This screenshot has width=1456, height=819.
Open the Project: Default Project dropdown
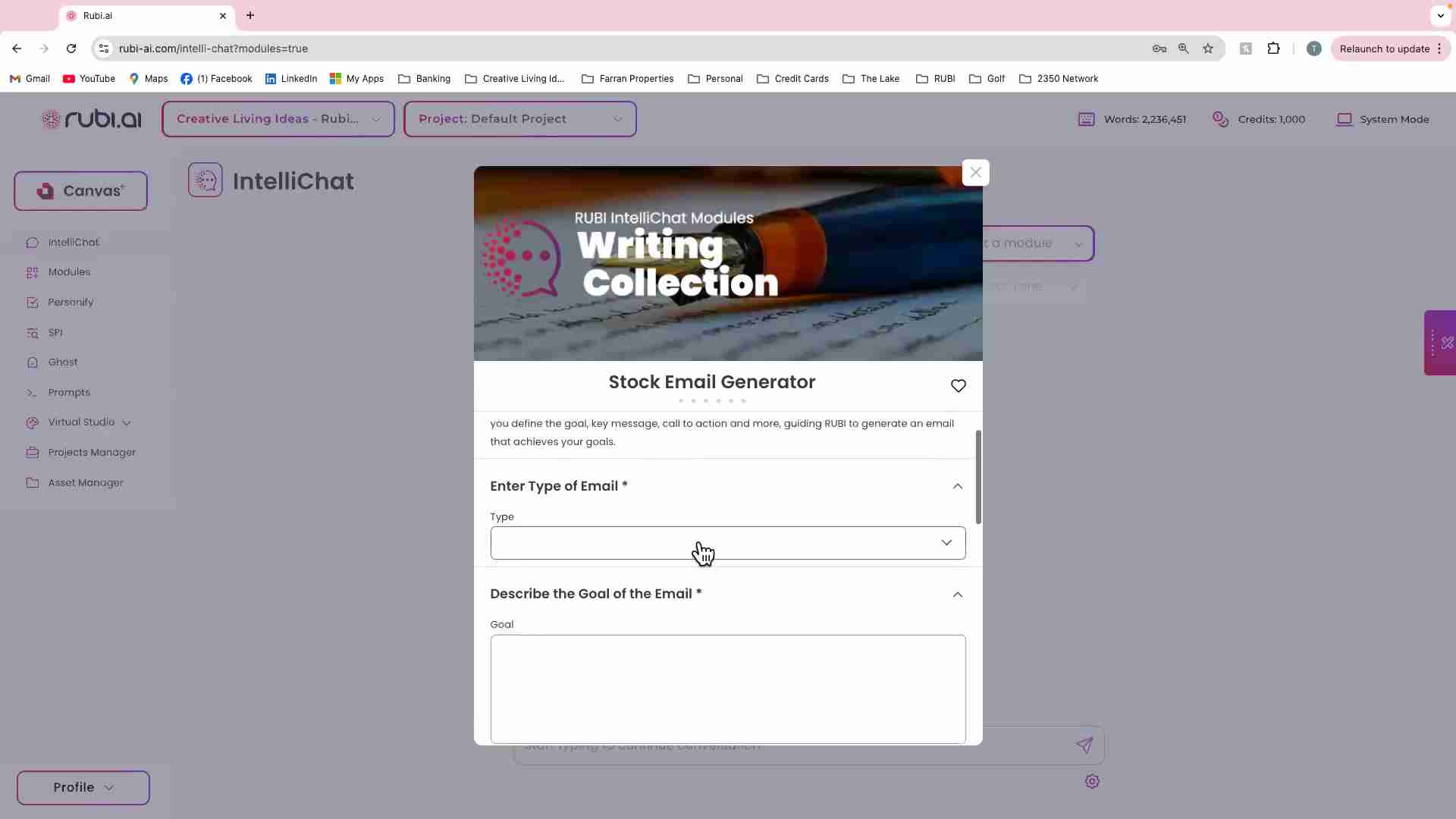(519, 119)
